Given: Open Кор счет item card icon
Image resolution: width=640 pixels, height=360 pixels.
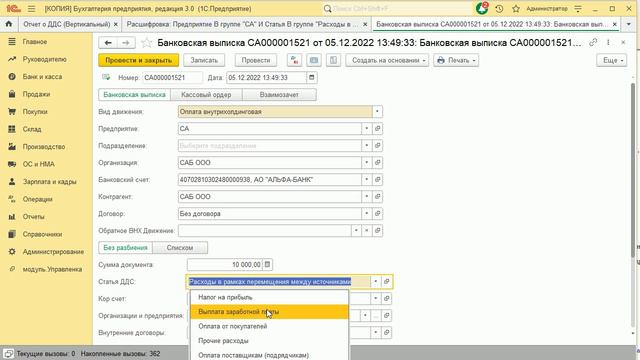Looking at the screenshot, I should [387, 298].
